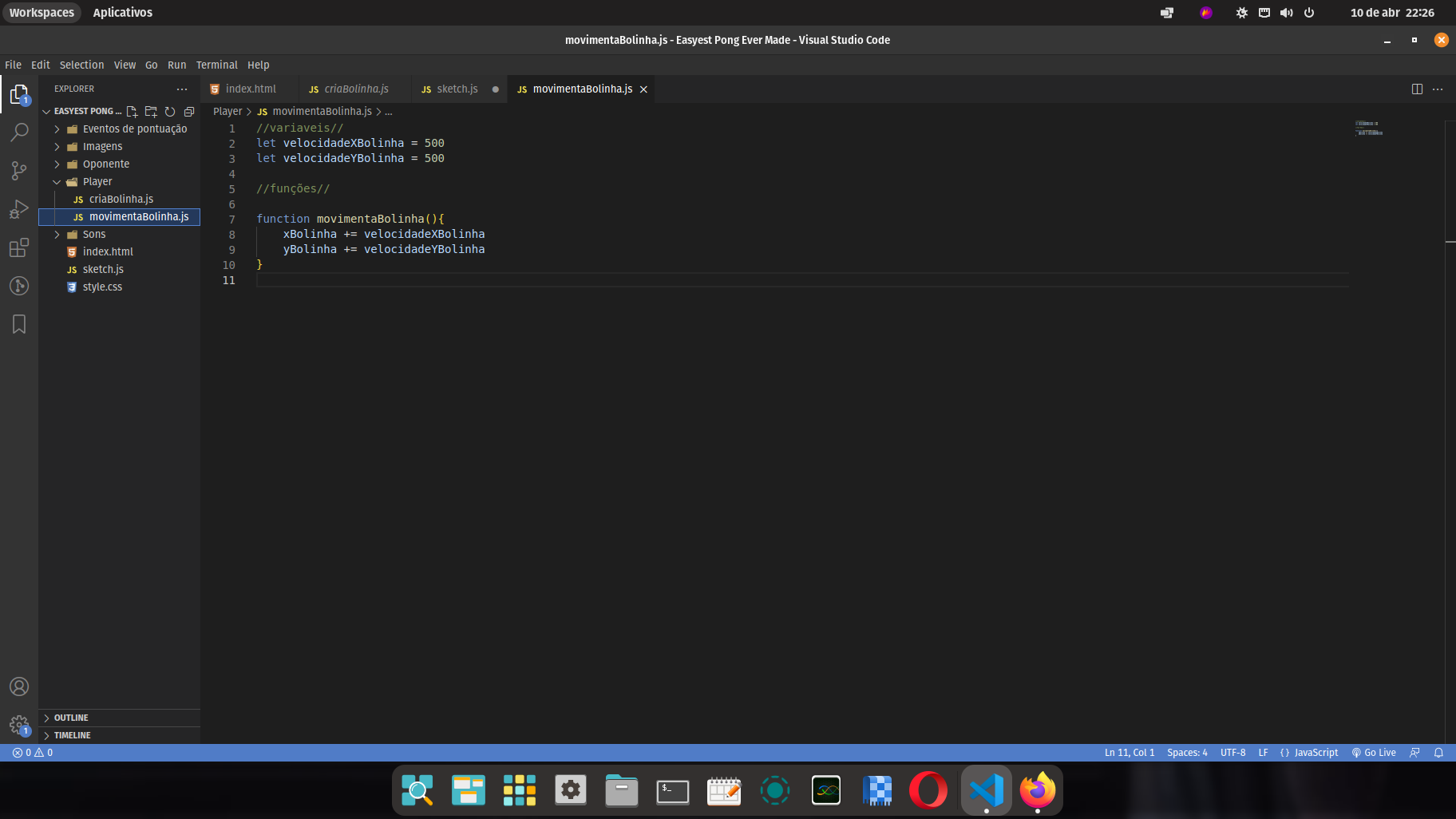Click movimentaBolinha.js in the breadcrumb
The width and height of the screenshot is (1456, 819).
pos(315,112)
